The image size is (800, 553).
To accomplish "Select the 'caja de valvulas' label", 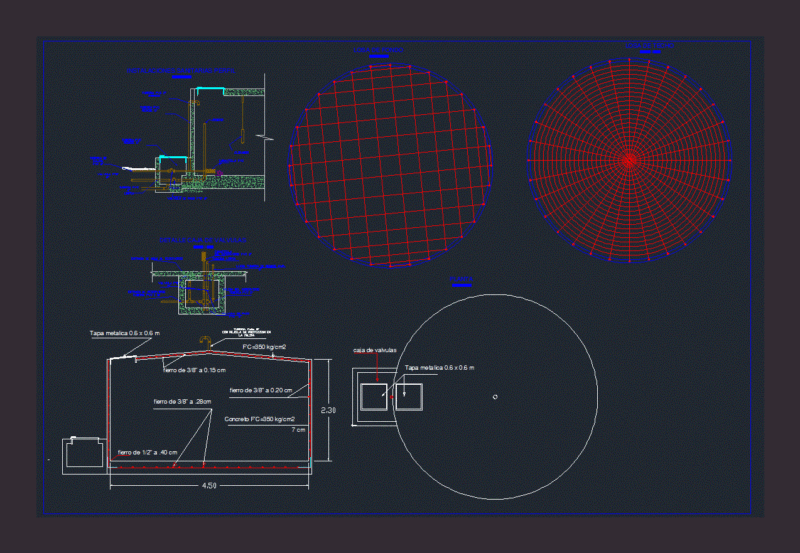I will tap(374, 350).
